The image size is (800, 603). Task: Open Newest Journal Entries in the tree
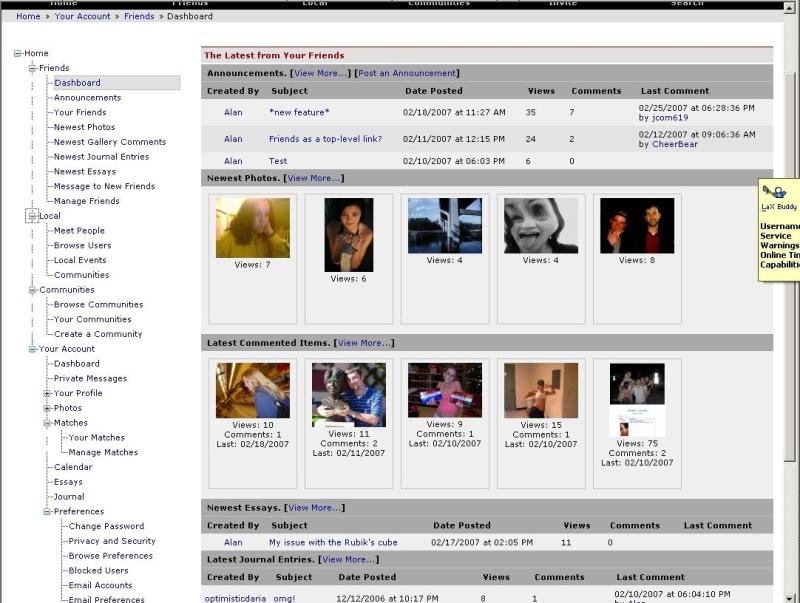point(102,157)
